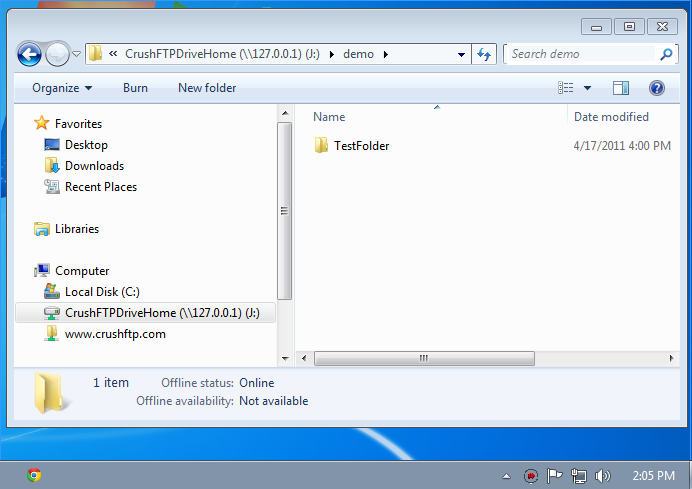Click the file list horizontal scrollbar thumb
The width and height of the screenshot is (692, 489).
tap(424, 358)
